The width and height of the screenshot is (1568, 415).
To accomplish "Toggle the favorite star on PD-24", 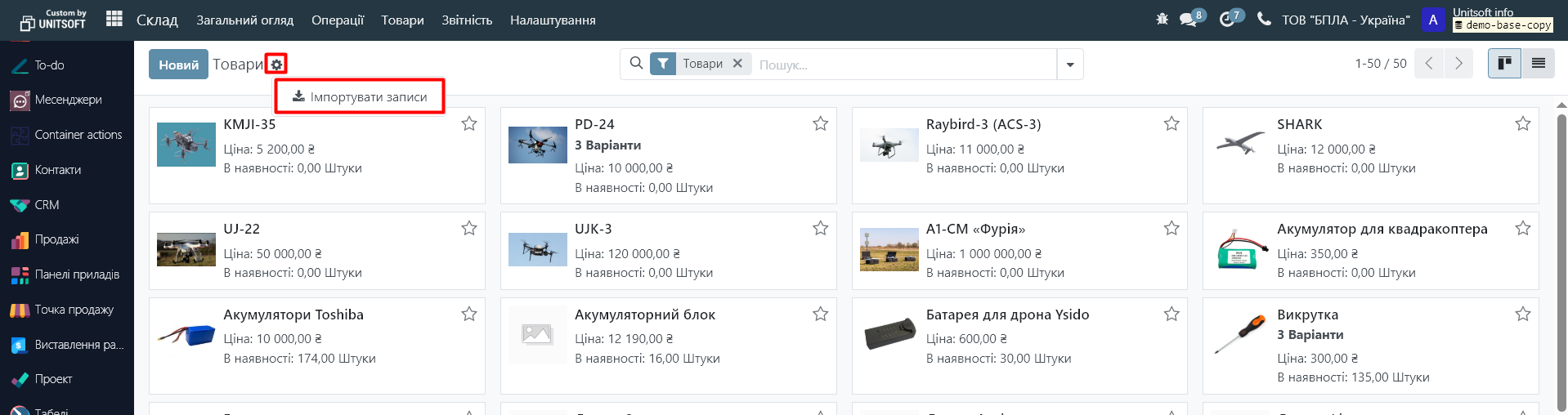I will (820, 123).
